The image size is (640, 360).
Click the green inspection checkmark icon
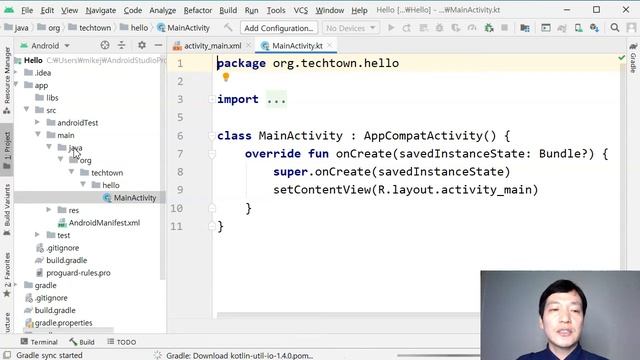622,58
